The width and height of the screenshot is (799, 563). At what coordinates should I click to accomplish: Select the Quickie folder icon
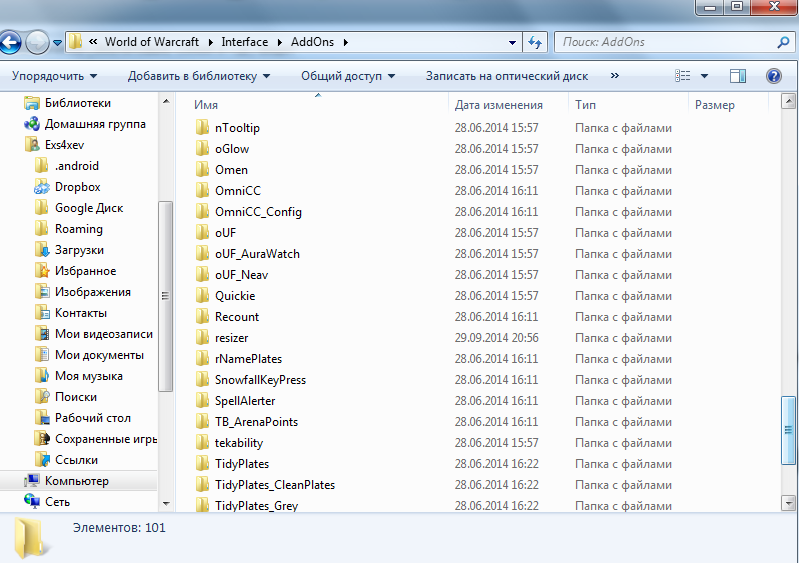[202, 296]
